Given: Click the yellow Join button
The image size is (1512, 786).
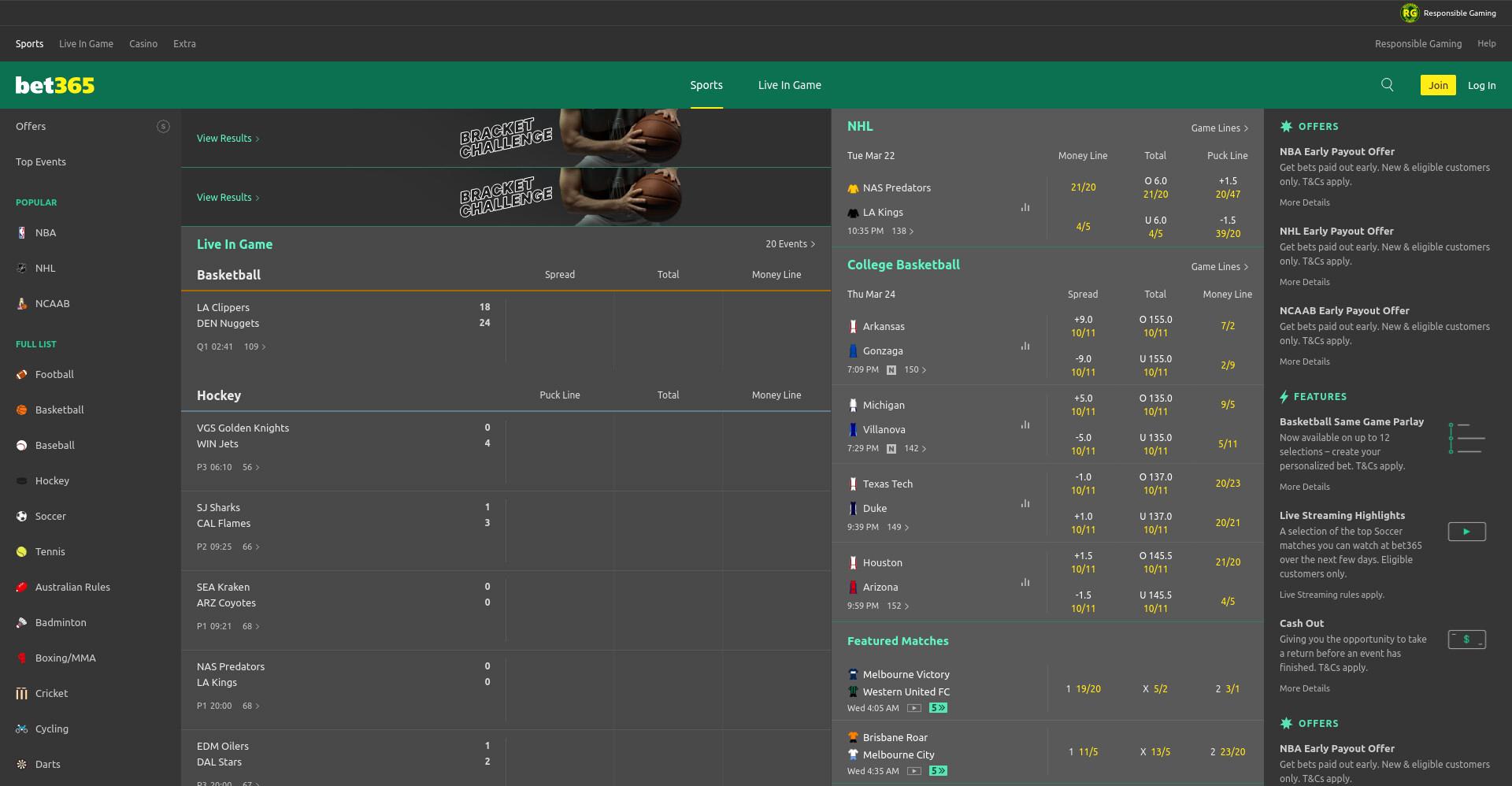Looking at the screenshot, I should point(1438,85).
